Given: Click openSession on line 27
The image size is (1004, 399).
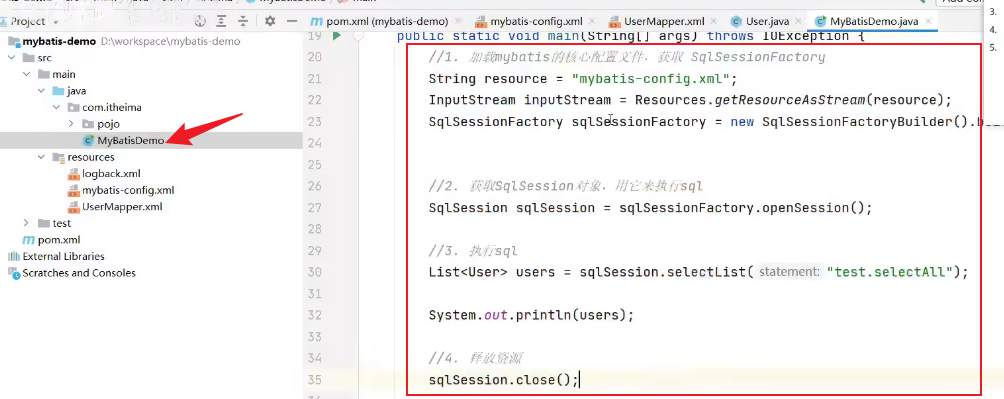Looking at the screenshot, I should 805,208.
